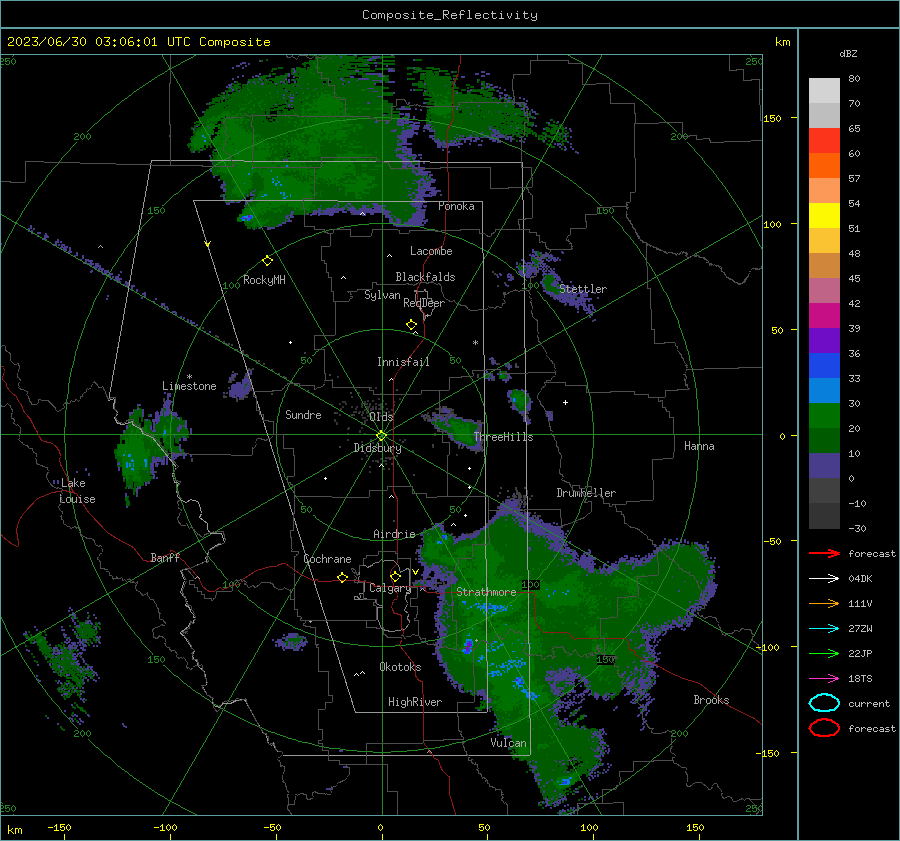Select the 39 dBZ purple color swatch
Viewport: 900px width, 841px height.
click(x=824, y=340)
